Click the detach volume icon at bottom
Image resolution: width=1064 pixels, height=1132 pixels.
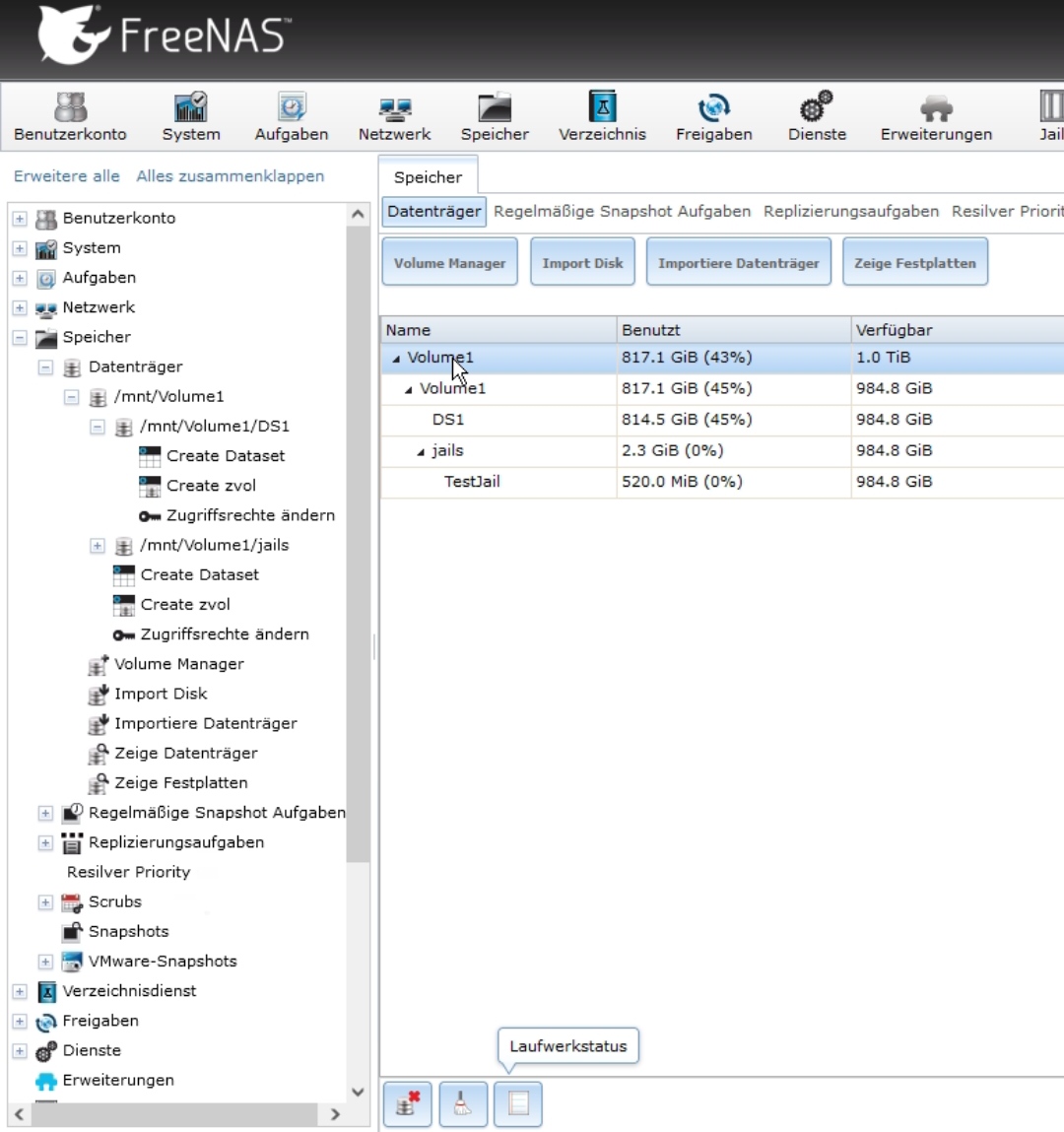click(408, 1103)
